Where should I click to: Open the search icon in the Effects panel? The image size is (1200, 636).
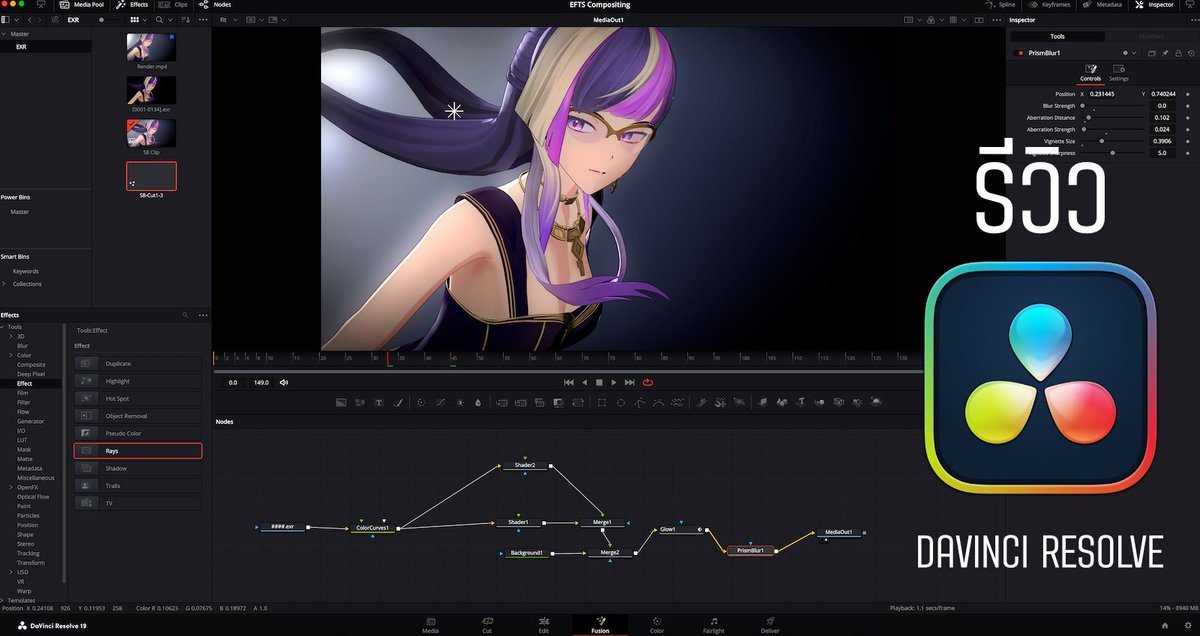coord(185,315)
